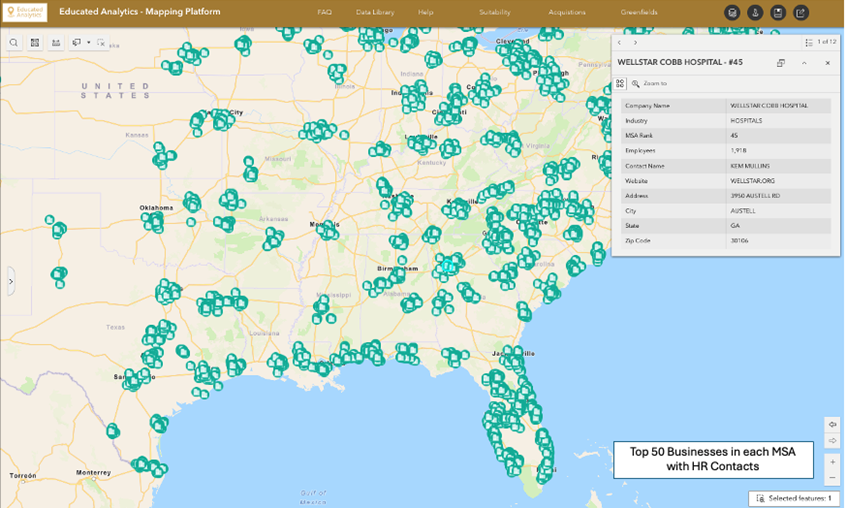This screenshot has height=508, width=845.
Task: Open the select tool dropdown arrow
Action: [88, 43]
